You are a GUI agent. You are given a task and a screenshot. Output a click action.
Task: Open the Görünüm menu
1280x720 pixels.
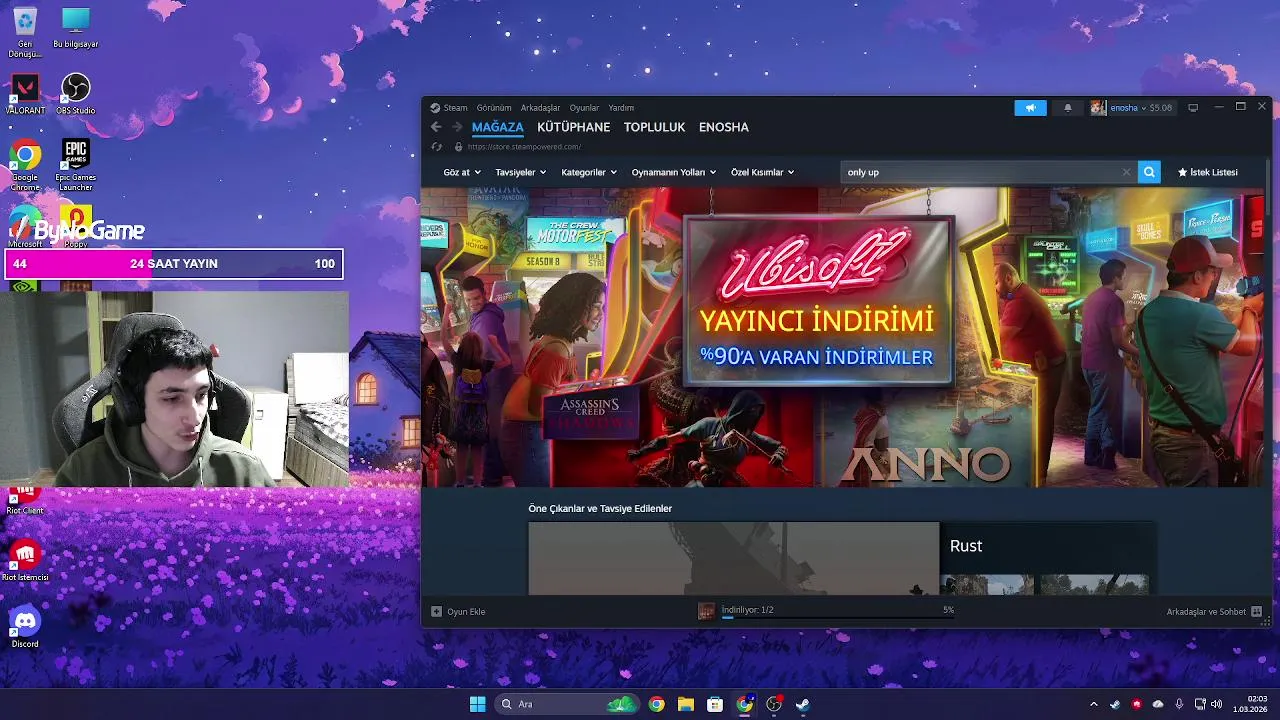494,108
